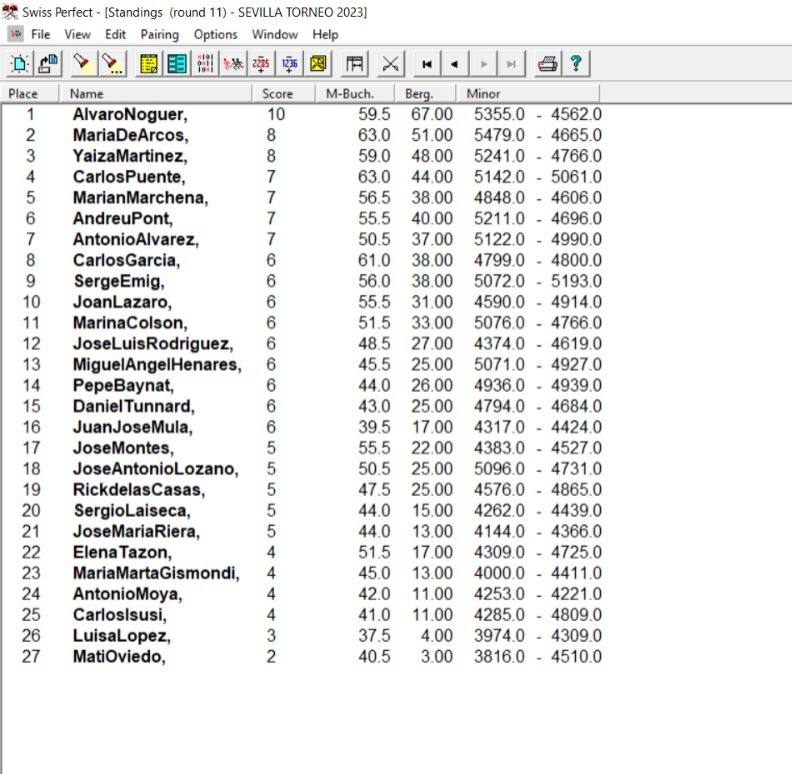Select player DanielTunnard
Image resolution: width=792 pixels, height=774 pixels.
[134, 406]
